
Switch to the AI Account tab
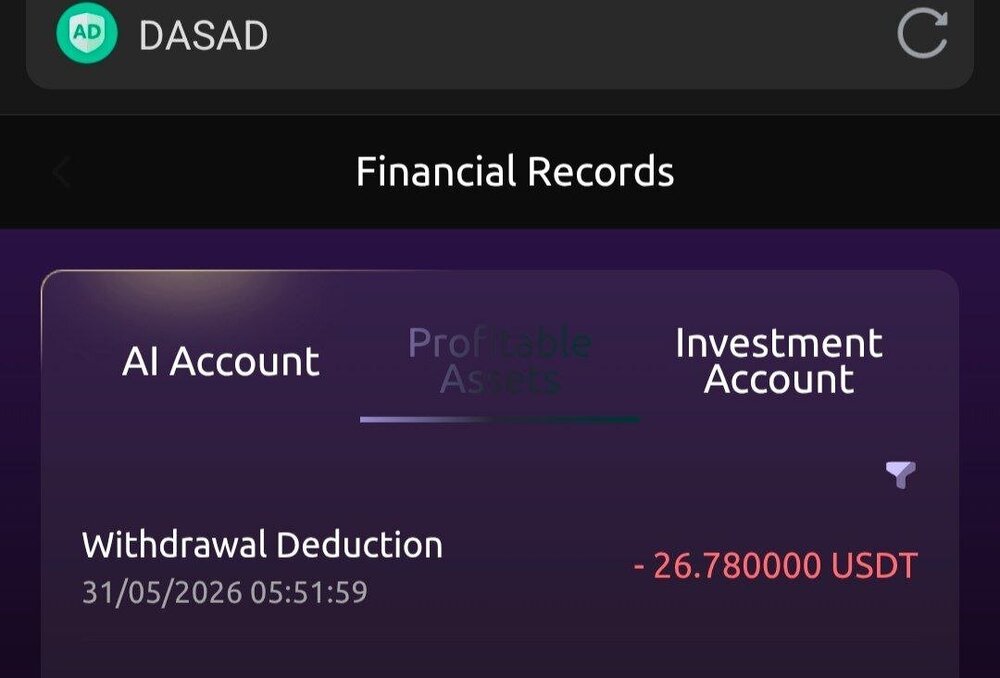[221, 361]
